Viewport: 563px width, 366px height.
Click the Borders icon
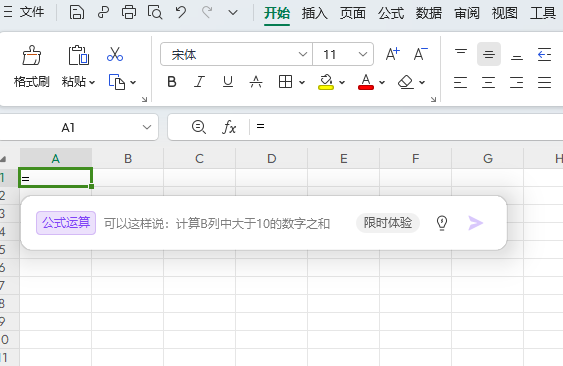coord(285,82)
